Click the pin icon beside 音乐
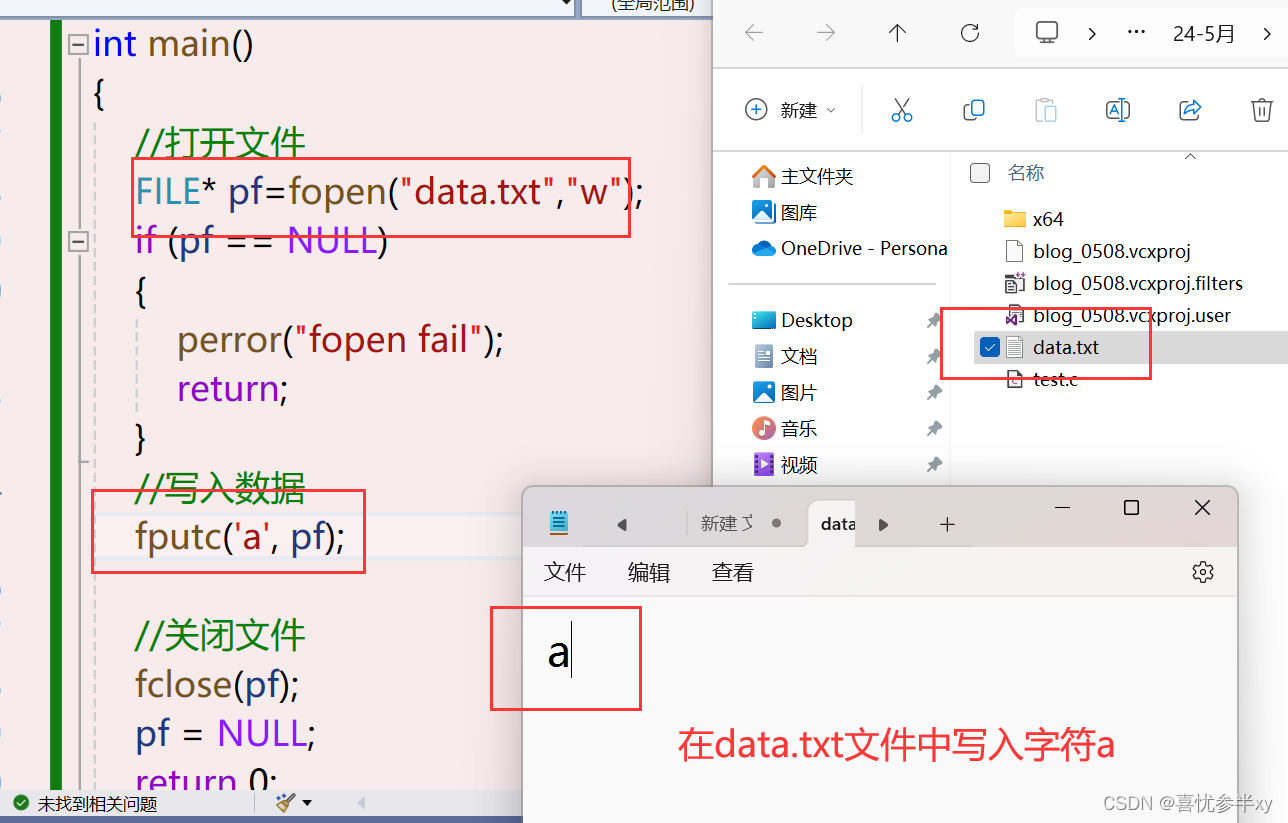The image size is (1288, 823). point(933,428)
